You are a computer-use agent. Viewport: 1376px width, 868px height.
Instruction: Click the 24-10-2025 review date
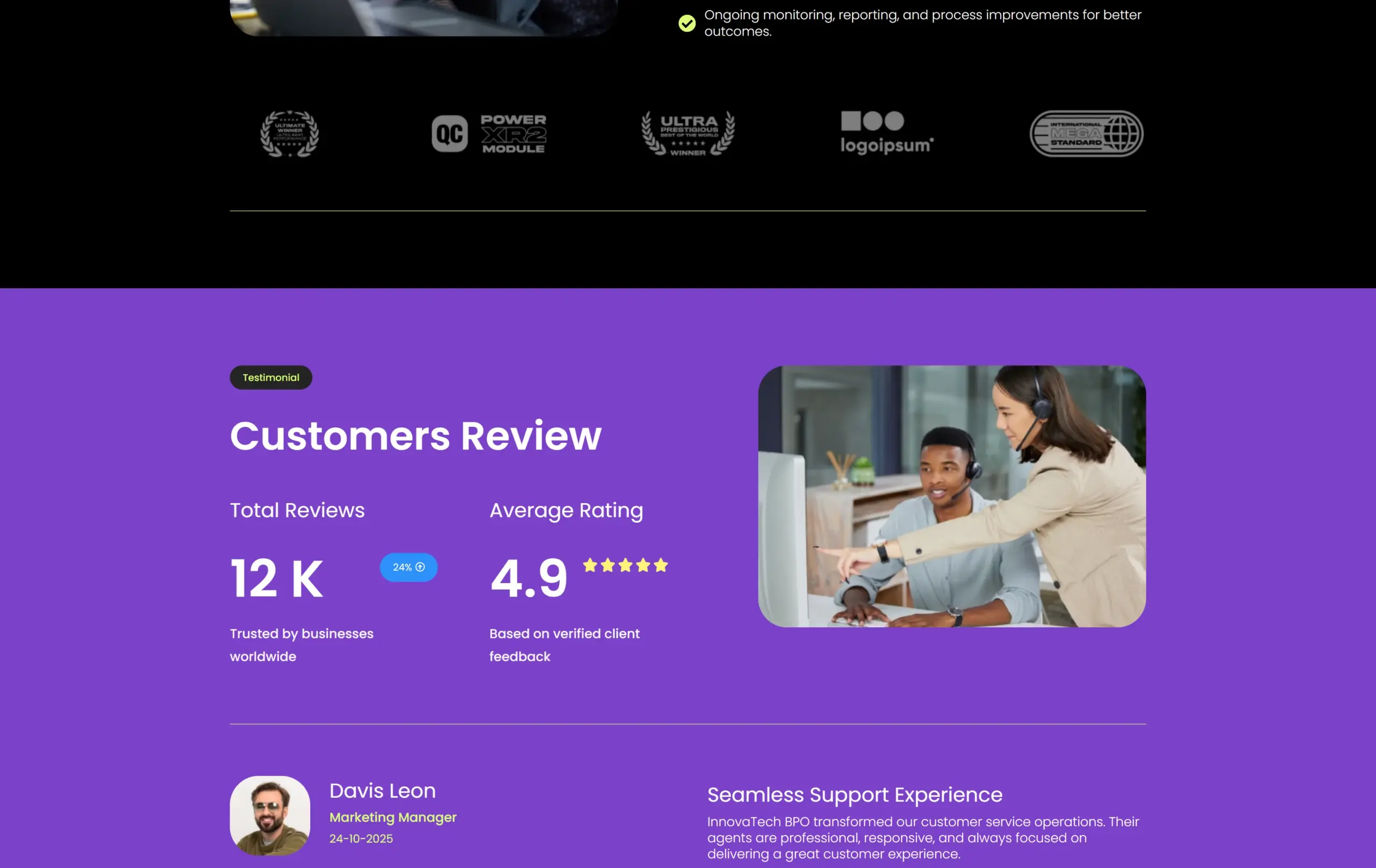[361, 838]
